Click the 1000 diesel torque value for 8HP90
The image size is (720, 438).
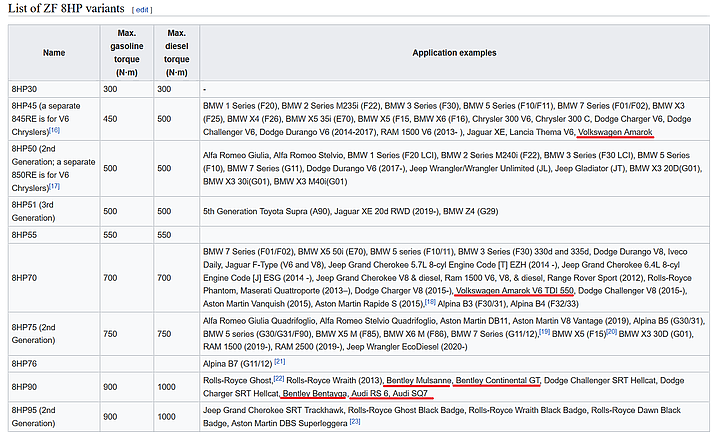166,387
